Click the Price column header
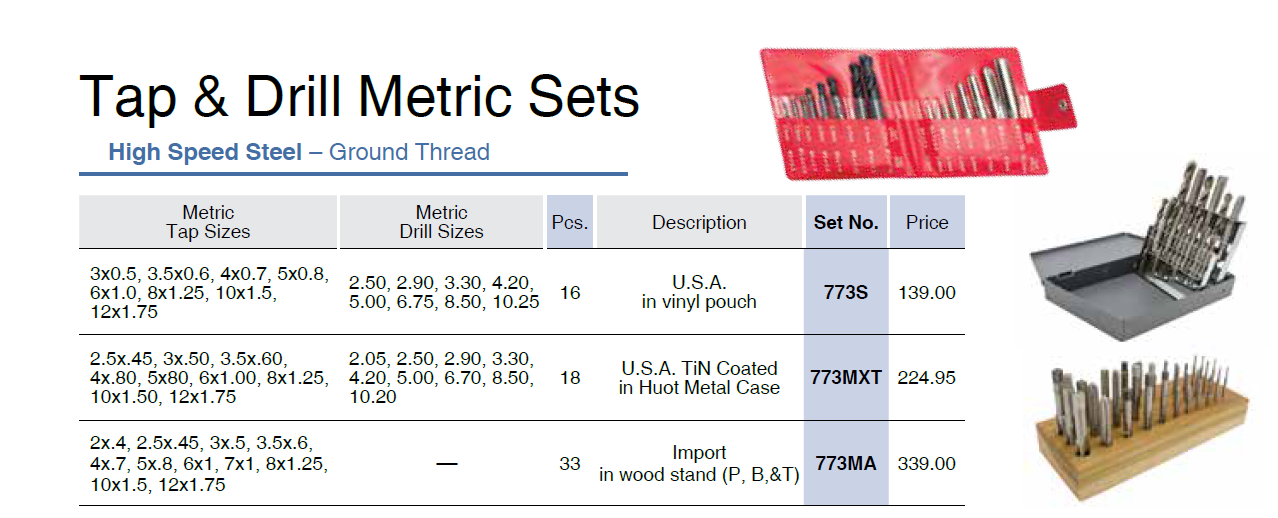This screenshot has width=1278, height=518. 927,222
